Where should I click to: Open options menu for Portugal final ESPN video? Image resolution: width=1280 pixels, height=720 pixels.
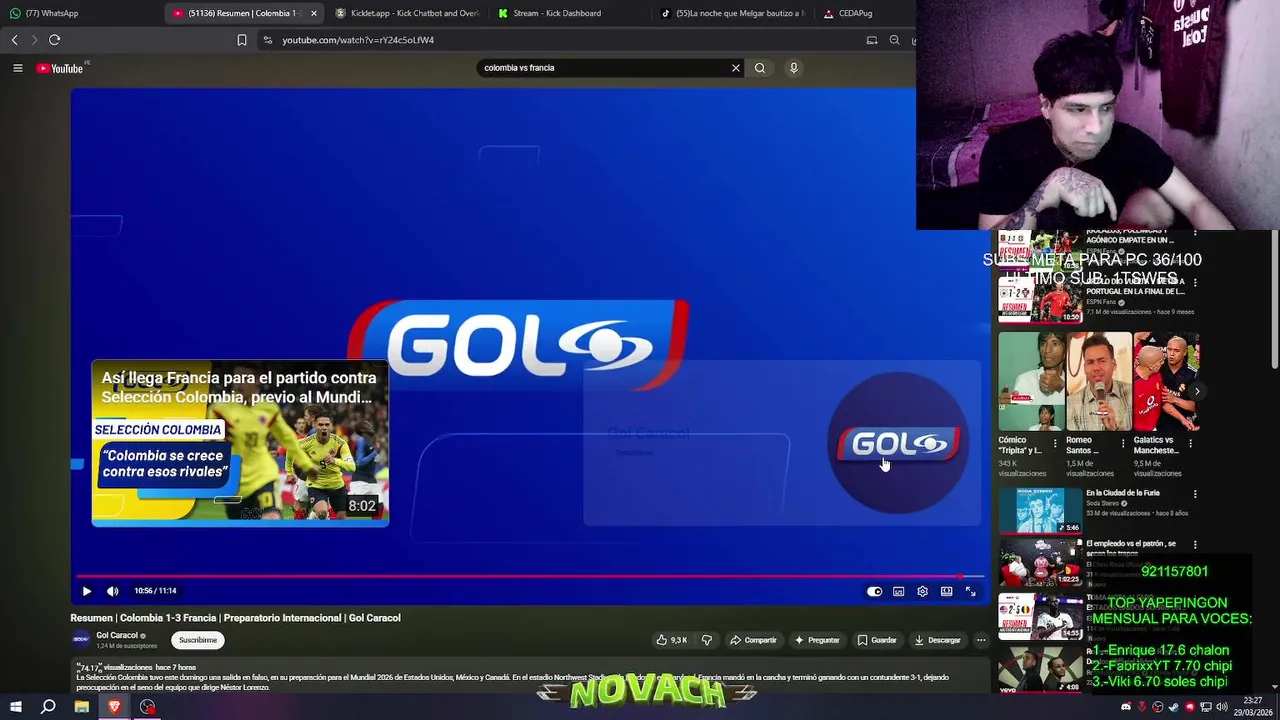tap(1195, 282)
